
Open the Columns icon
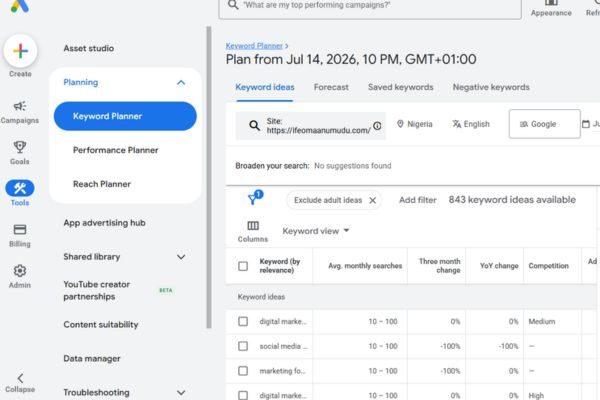pyautogui.click(x=253, y=226)
